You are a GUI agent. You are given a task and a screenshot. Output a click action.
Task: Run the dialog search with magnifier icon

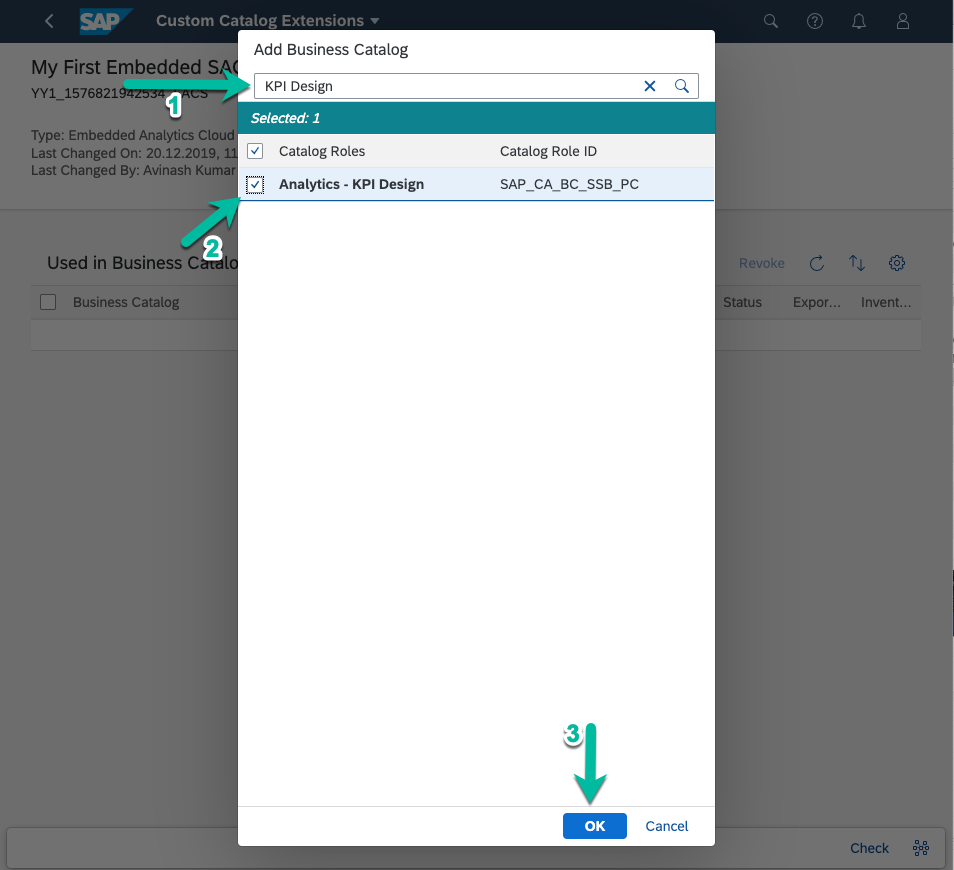click(682, 86)
